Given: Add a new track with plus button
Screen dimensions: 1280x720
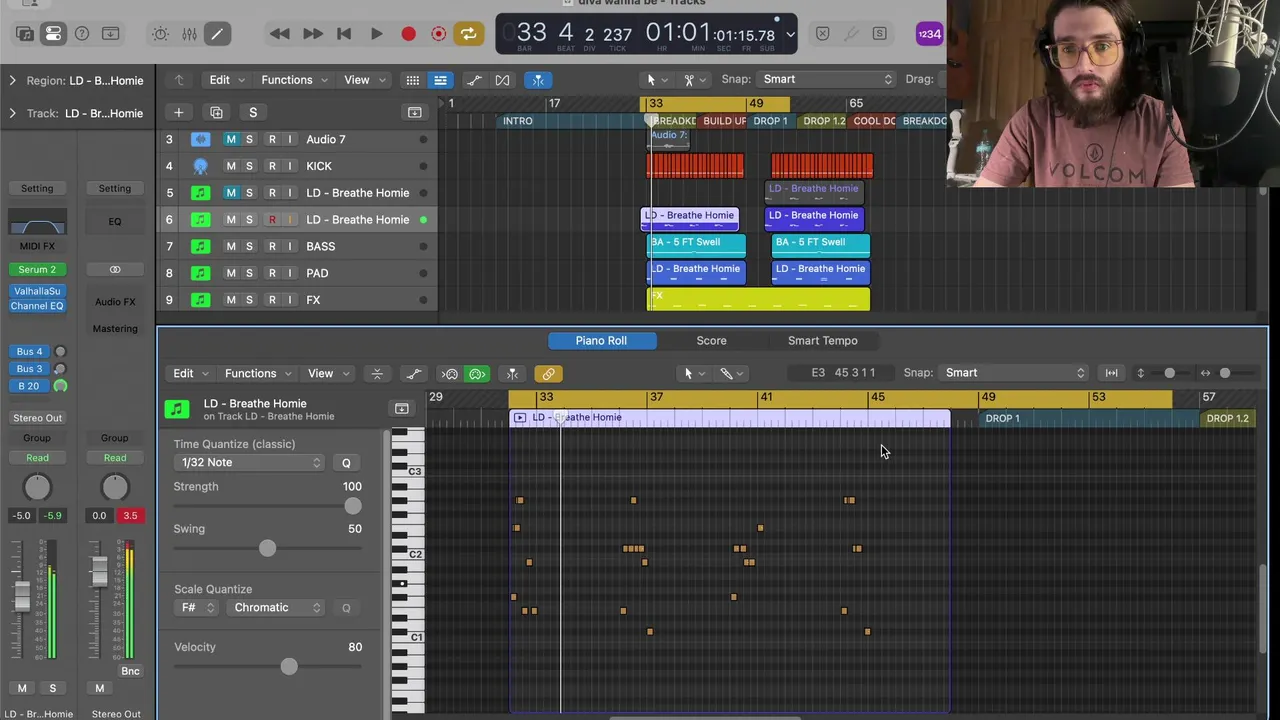Looking at the screenshot, I should pyautogui.click(x=178, y=112).
